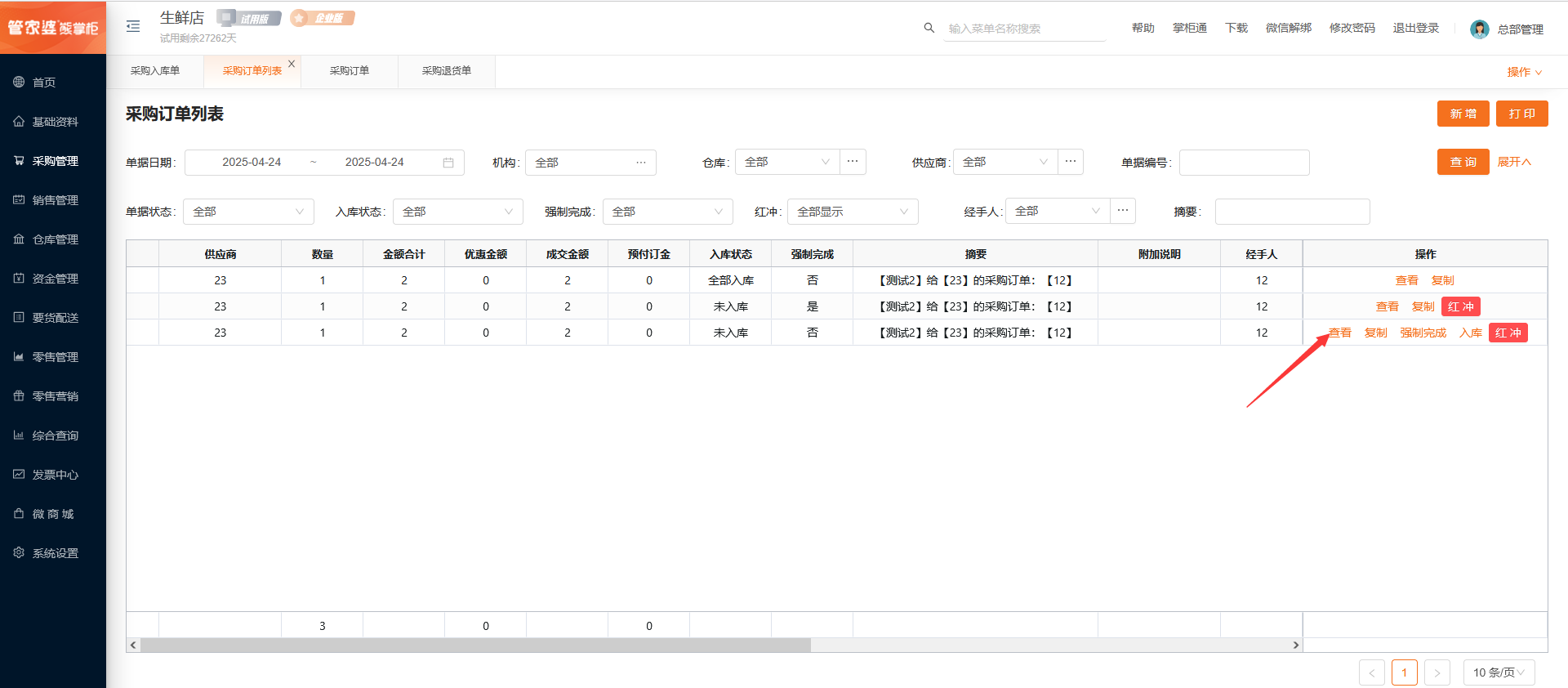Click the 查询 button
Viewport: 1568px width, 688px height.
point(1463,162)
